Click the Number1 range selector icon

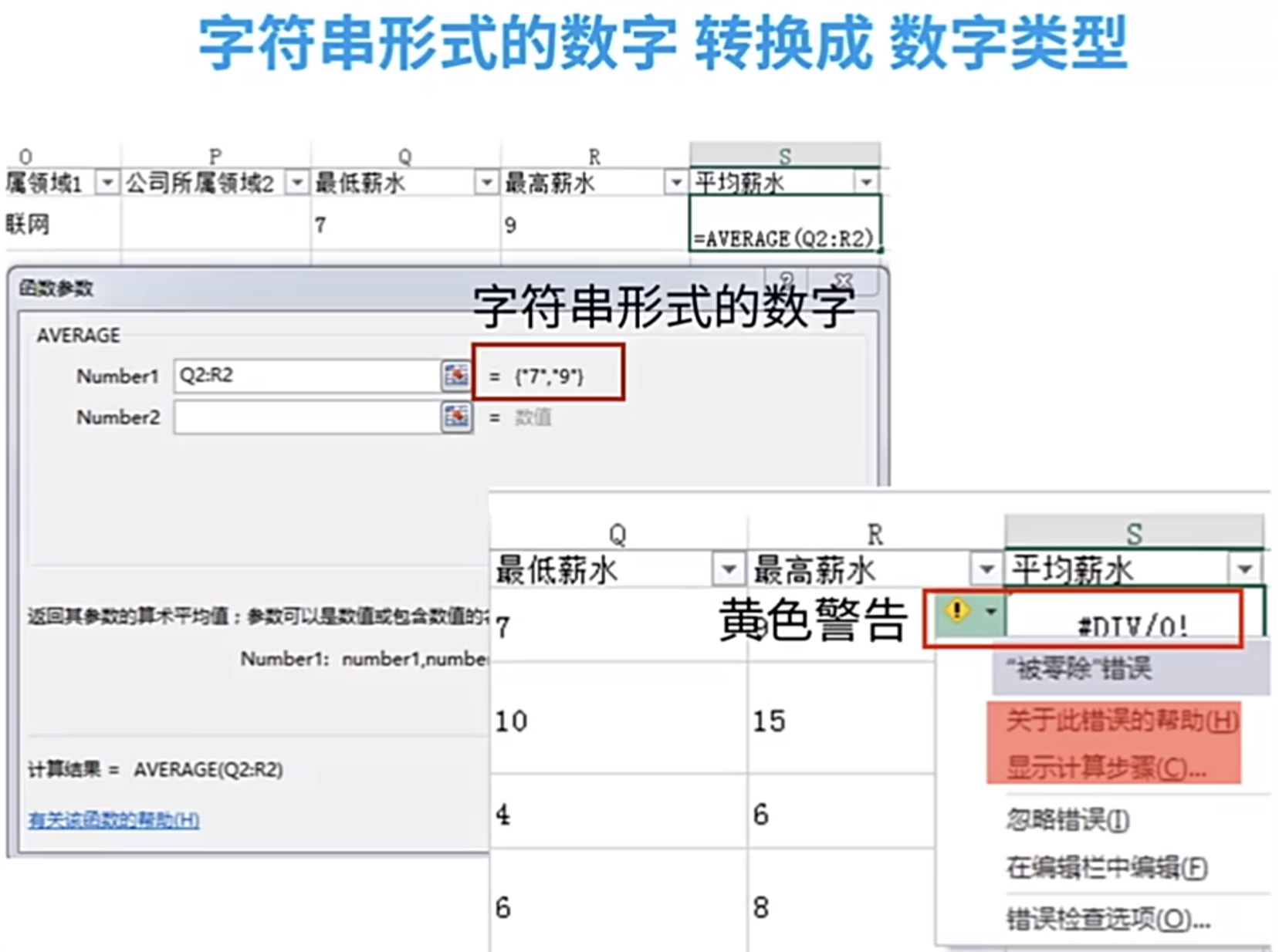[456, 376]
